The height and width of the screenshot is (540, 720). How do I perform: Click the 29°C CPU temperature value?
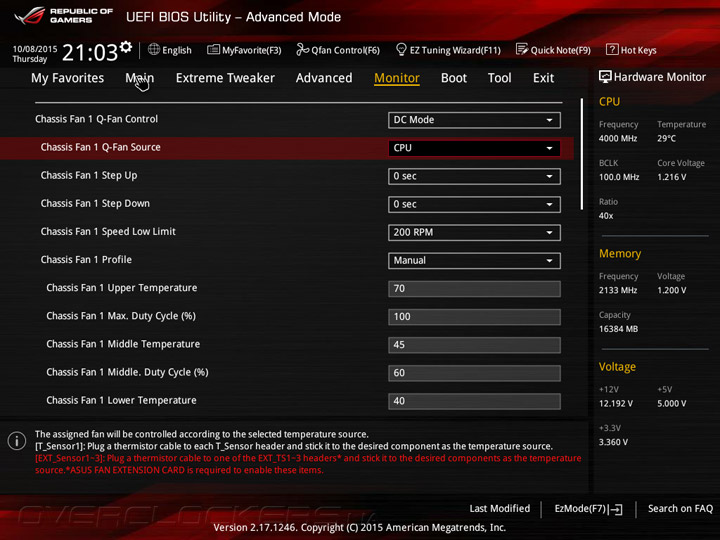point(666,138)
